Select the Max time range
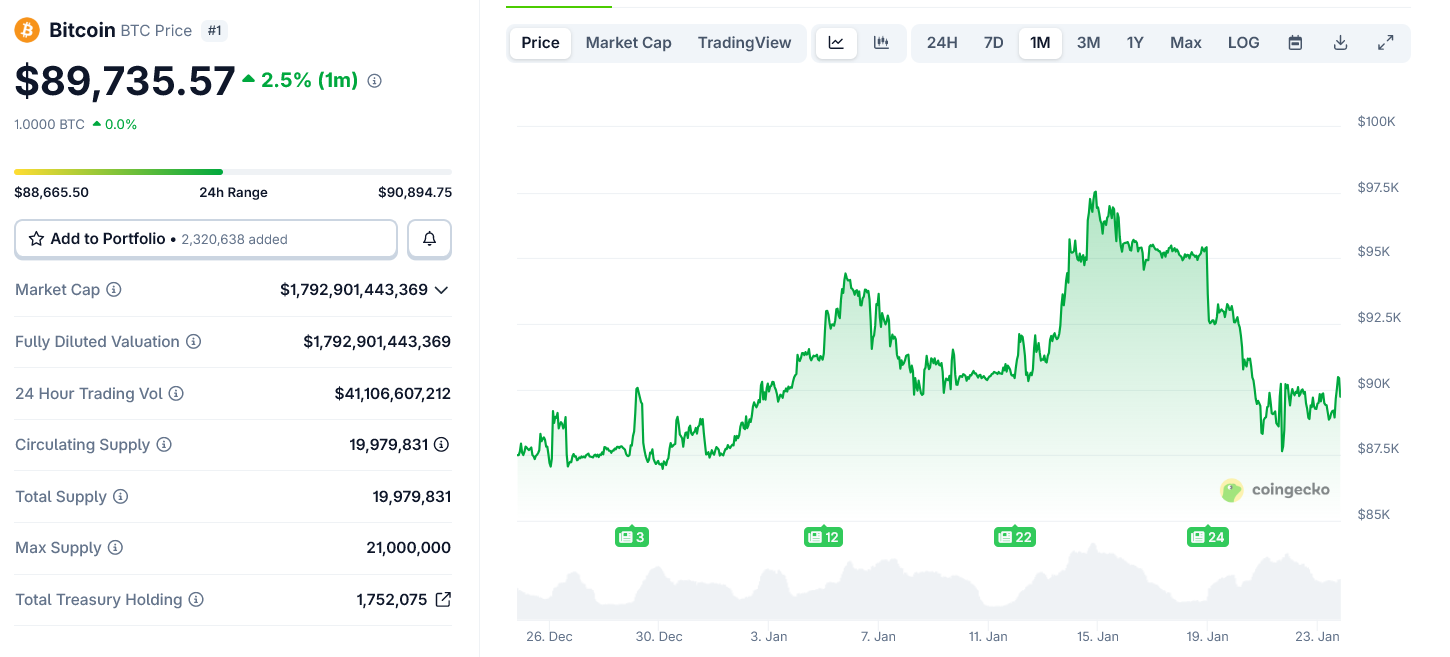1450x657 pixels. click(1185, 42)
